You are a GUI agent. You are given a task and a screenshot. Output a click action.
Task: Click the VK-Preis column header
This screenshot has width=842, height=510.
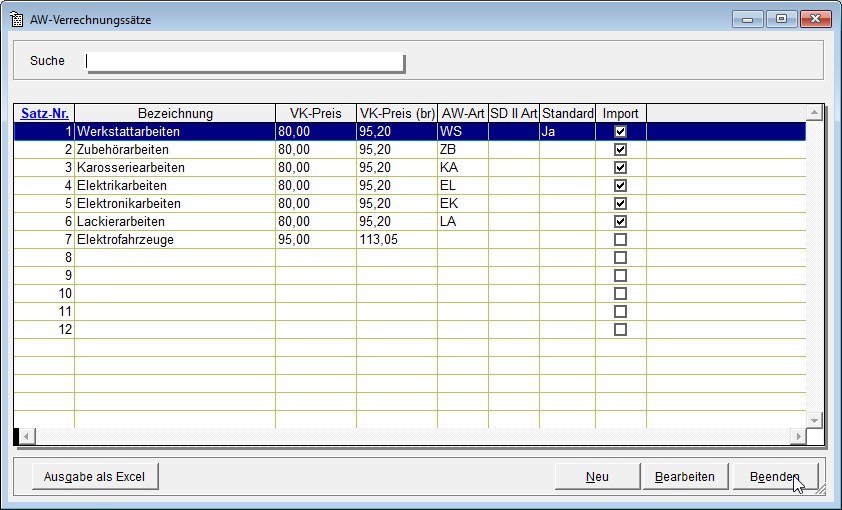pos(316,113)
